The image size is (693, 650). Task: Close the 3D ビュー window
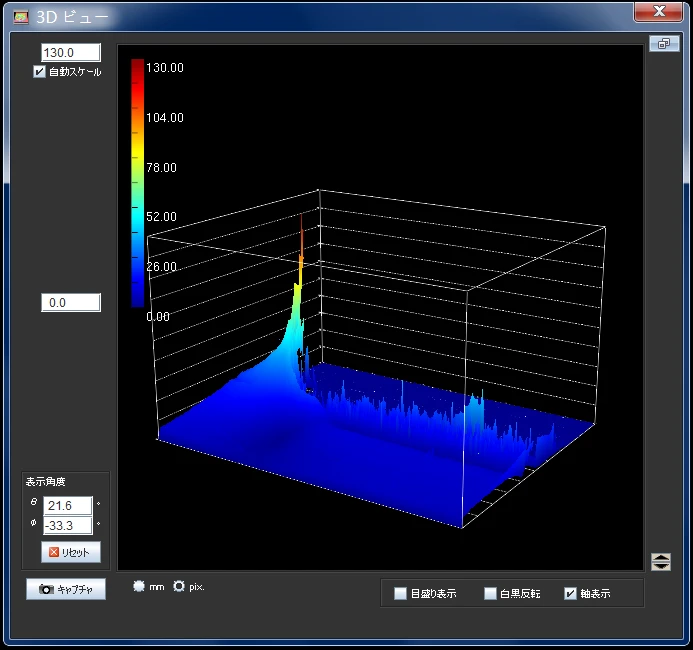(660, 12)
